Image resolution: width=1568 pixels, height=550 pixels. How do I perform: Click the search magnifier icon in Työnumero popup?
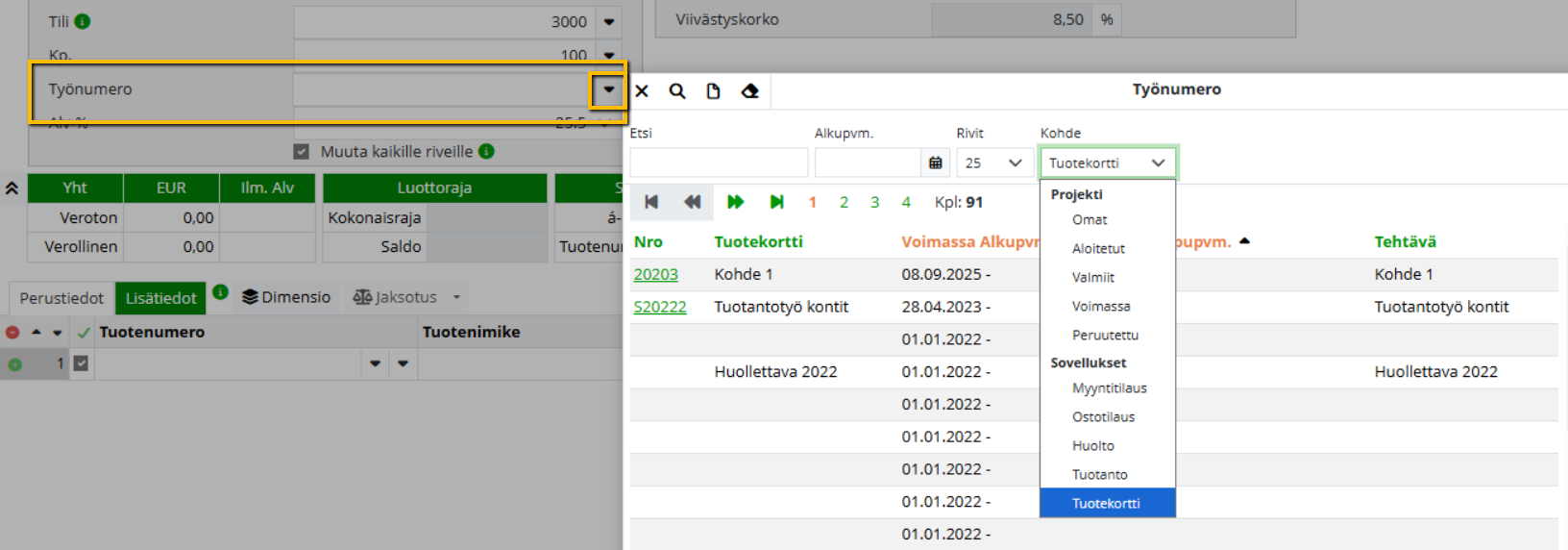point(677,91)
